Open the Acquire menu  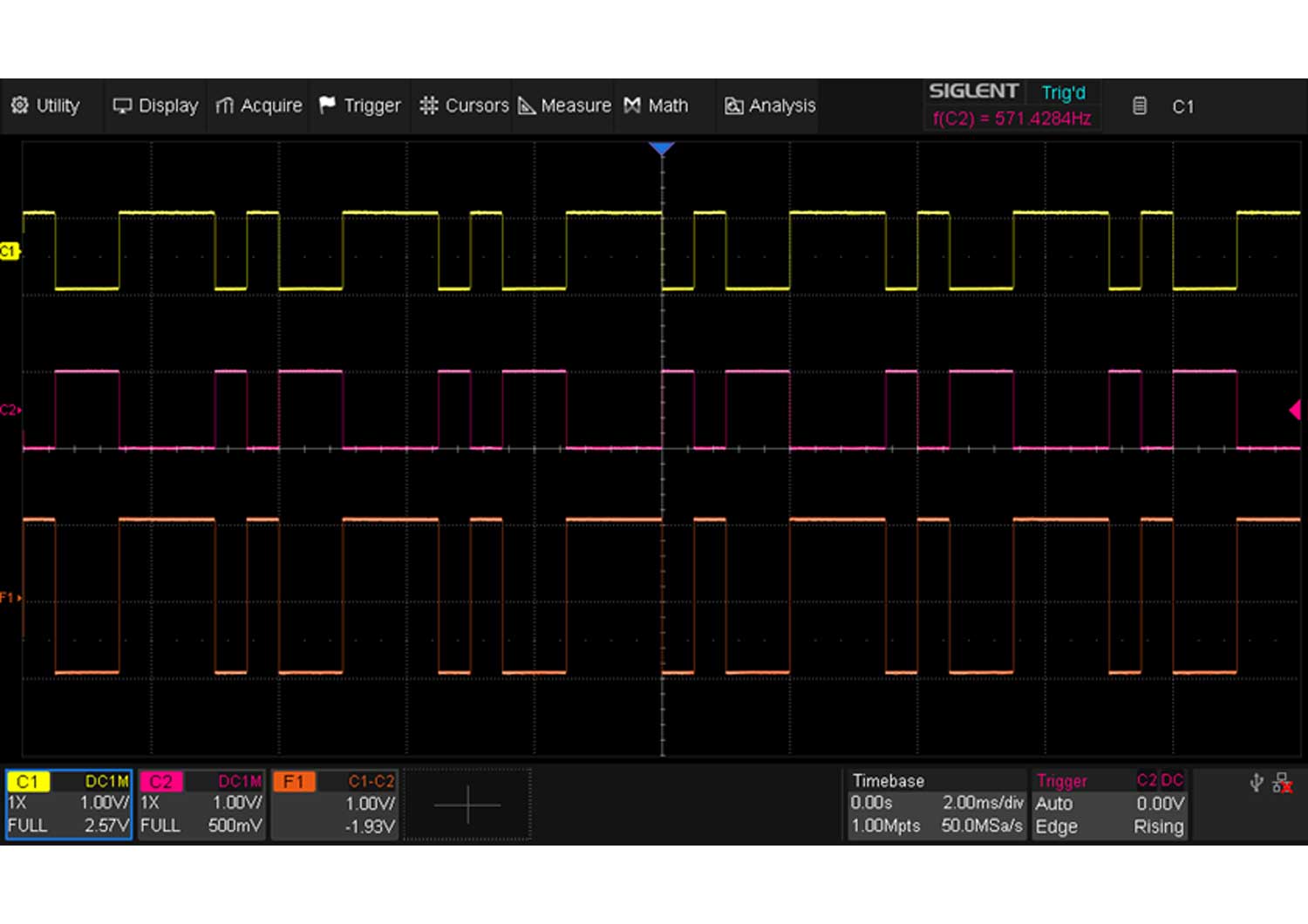pyautogui.click(x=259, y=105)
